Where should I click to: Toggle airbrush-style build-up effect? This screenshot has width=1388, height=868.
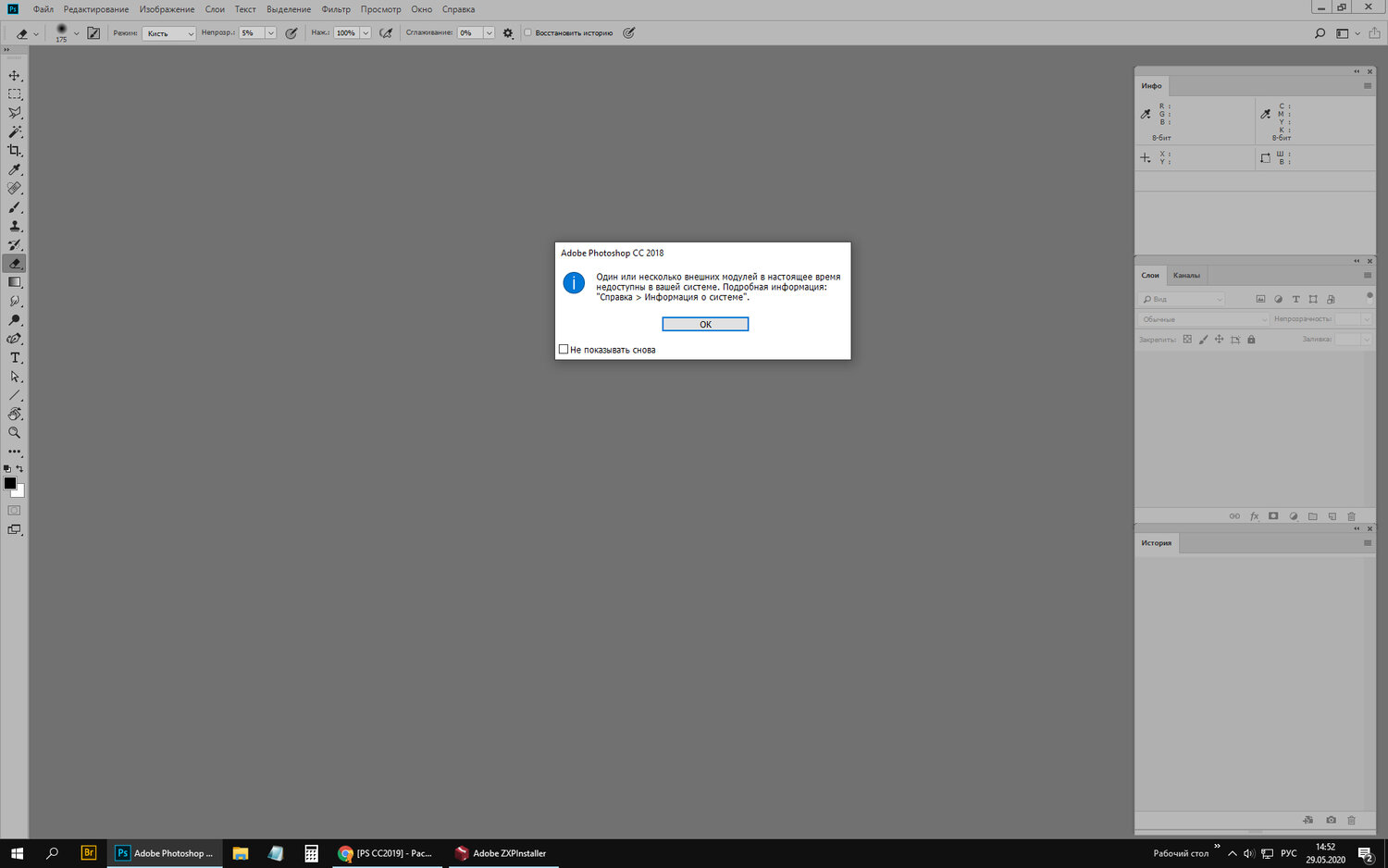[386, 33]
